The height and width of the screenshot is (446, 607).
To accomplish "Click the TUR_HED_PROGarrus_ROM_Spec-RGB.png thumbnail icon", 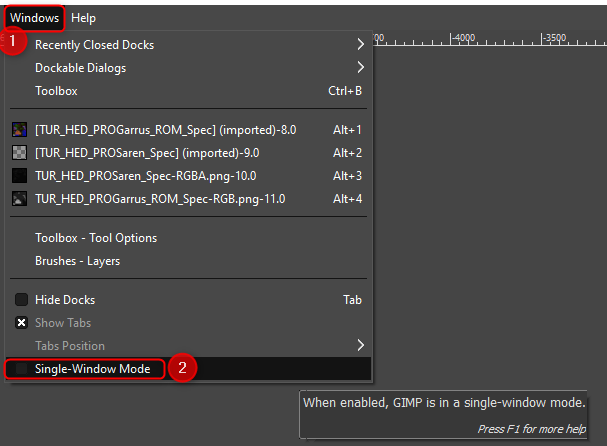I will pyautogui.click(x=19, y=199).
